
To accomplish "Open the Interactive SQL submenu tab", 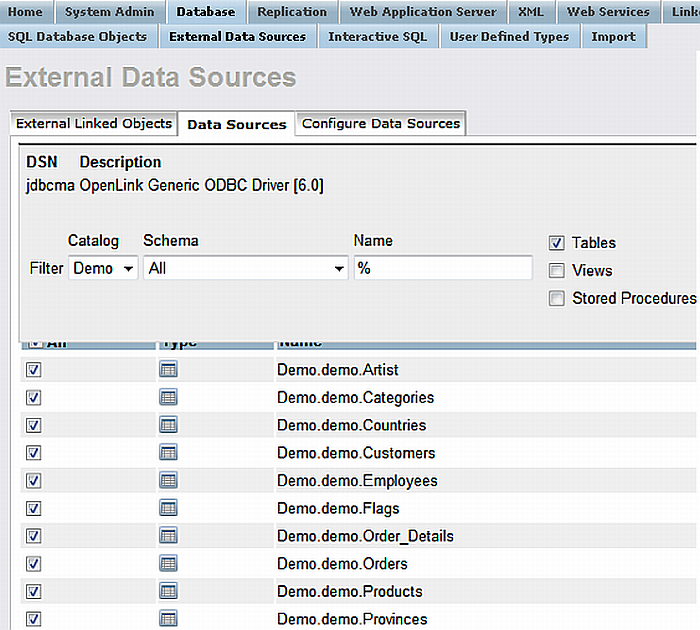I will pos(377,36).
